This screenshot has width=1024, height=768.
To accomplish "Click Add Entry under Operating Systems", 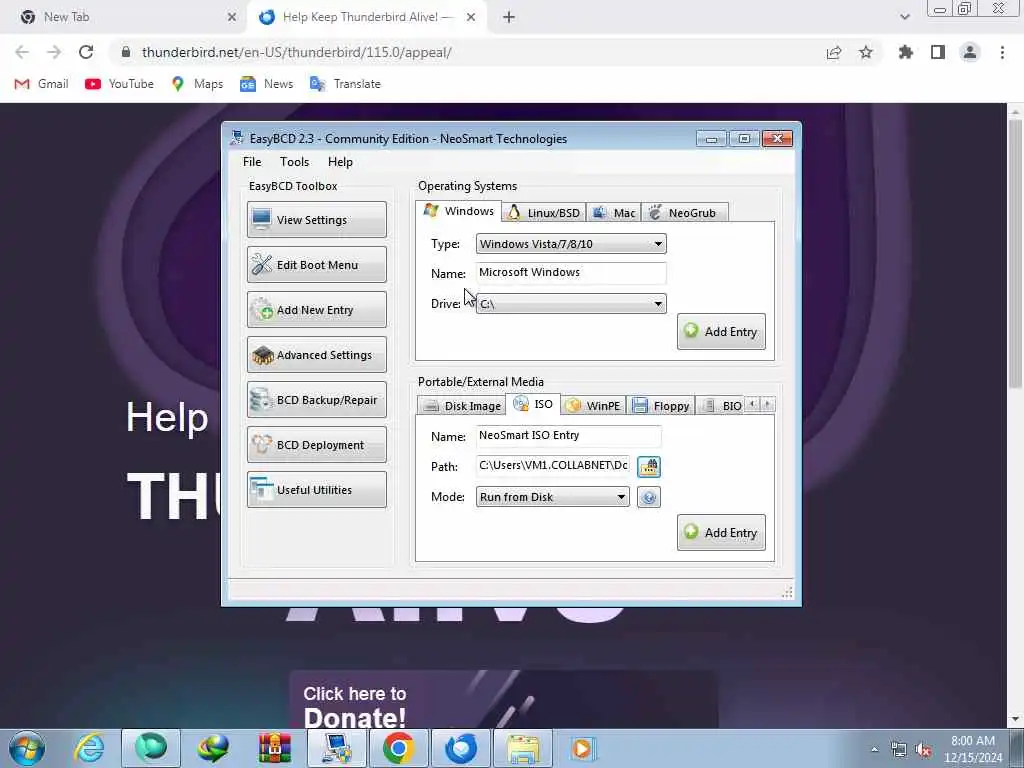I will (721, 331).
